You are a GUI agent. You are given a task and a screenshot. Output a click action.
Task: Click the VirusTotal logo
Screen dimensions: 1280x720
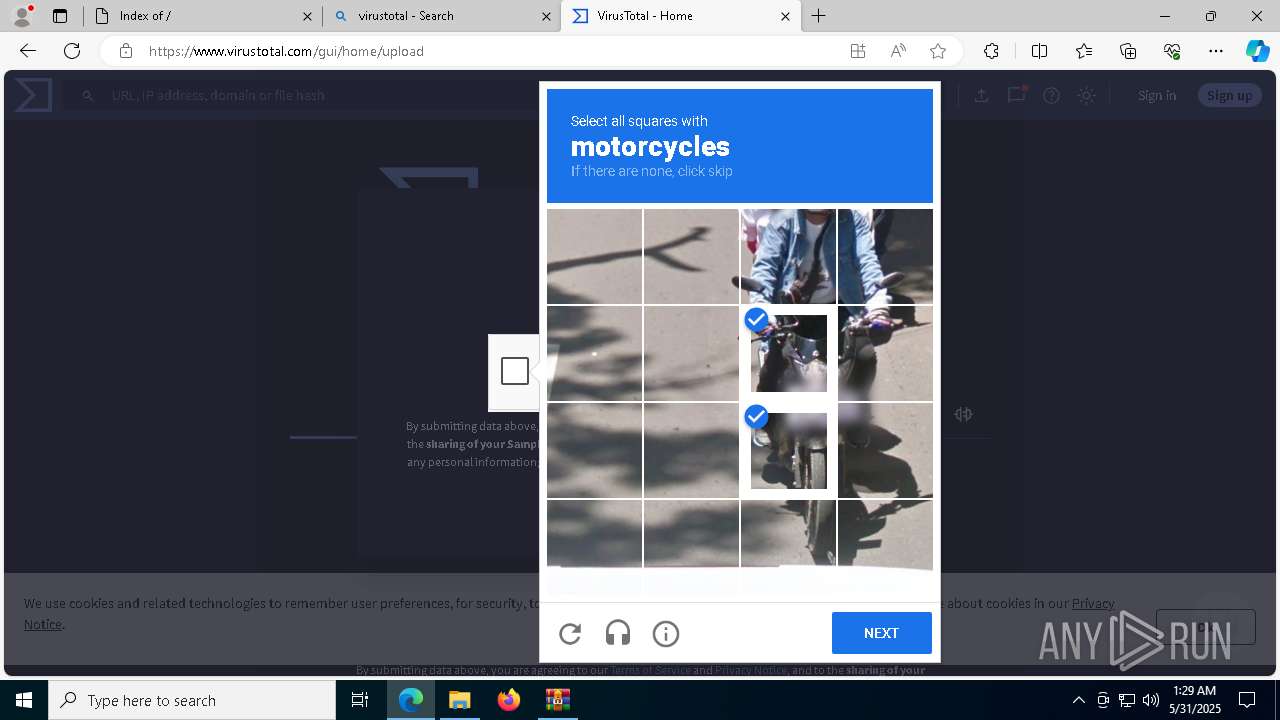point(33,95)
